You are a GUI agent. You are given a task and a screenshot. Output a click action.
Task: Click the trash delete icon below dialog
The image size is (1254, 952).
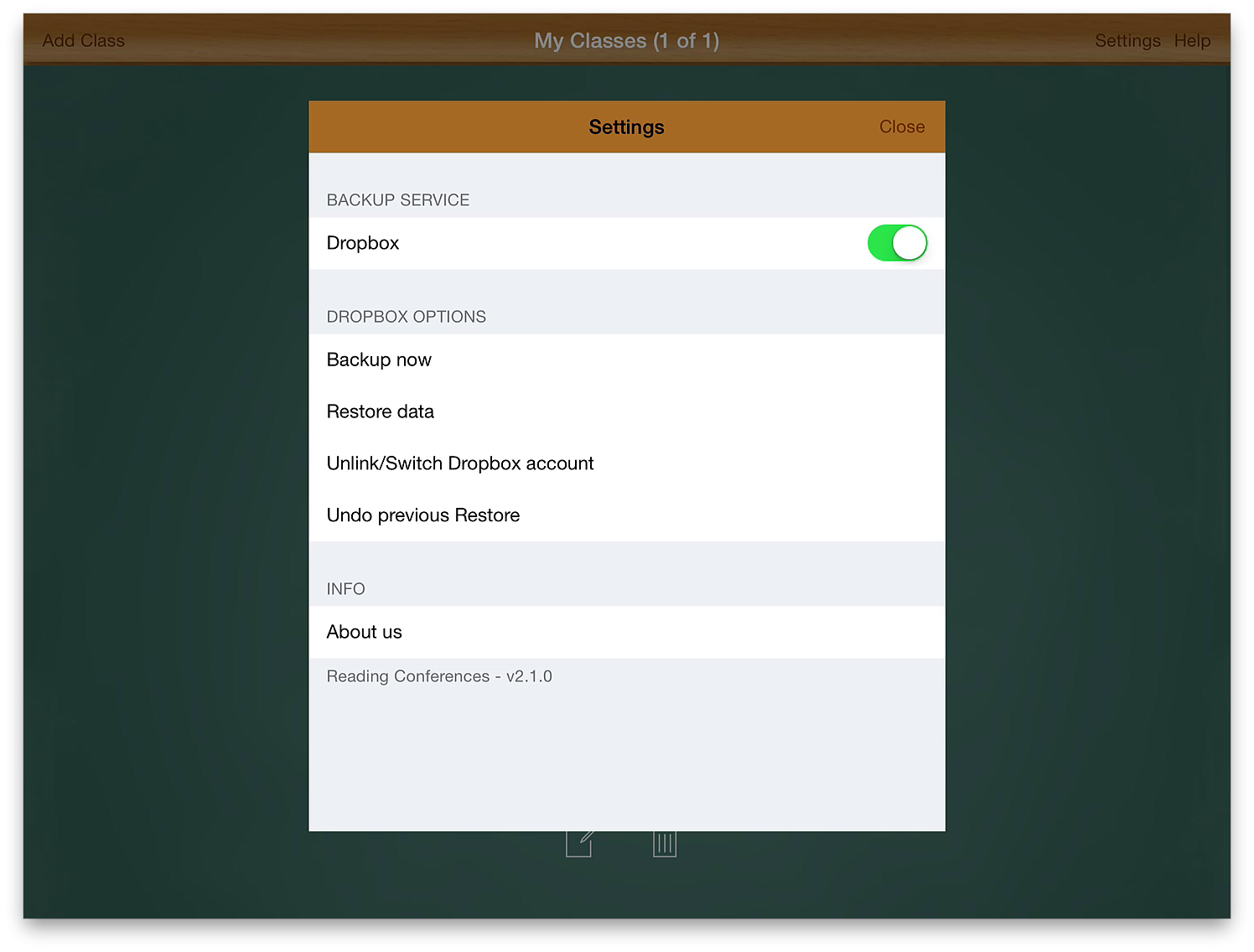point(665,844)
